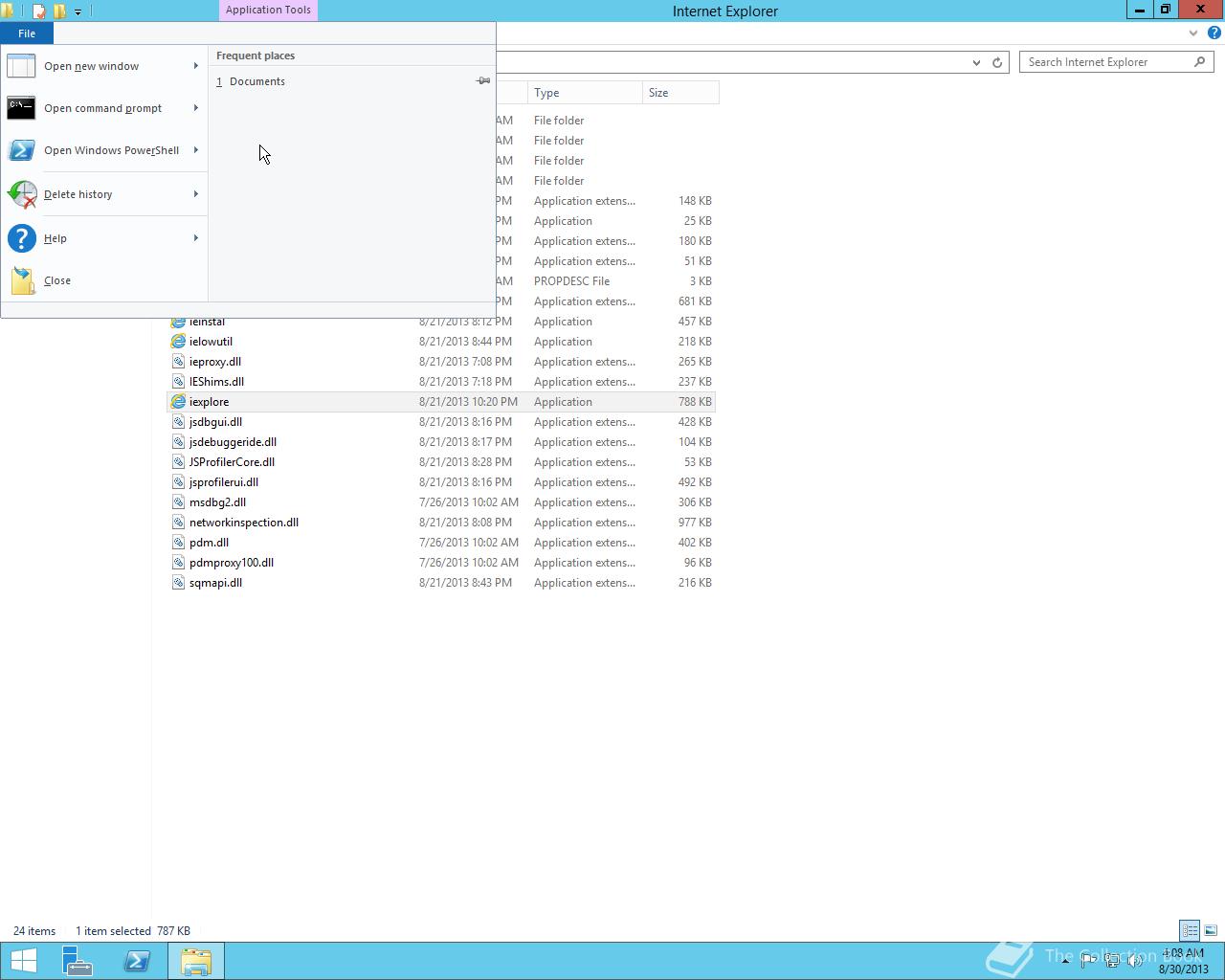Viewport: 1225px width, 980px height.
Task: Launch PowerShell from the taskbar
Action: [137, 961]
